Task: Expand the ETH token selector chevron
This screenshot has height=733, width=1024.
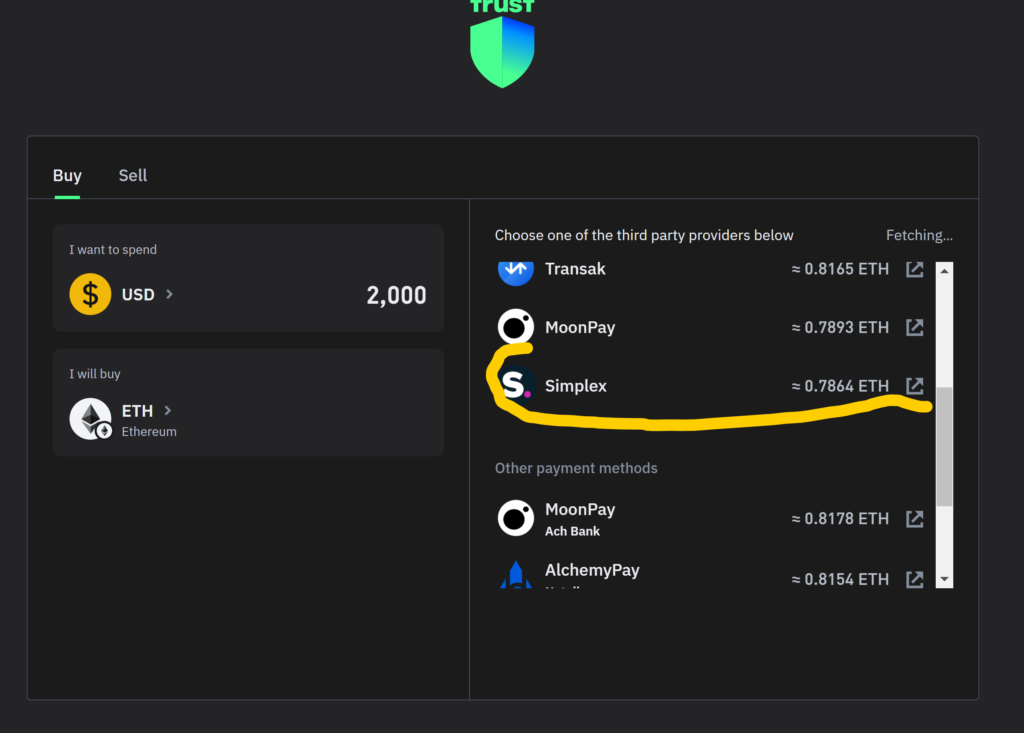Action: pos(168,410)
